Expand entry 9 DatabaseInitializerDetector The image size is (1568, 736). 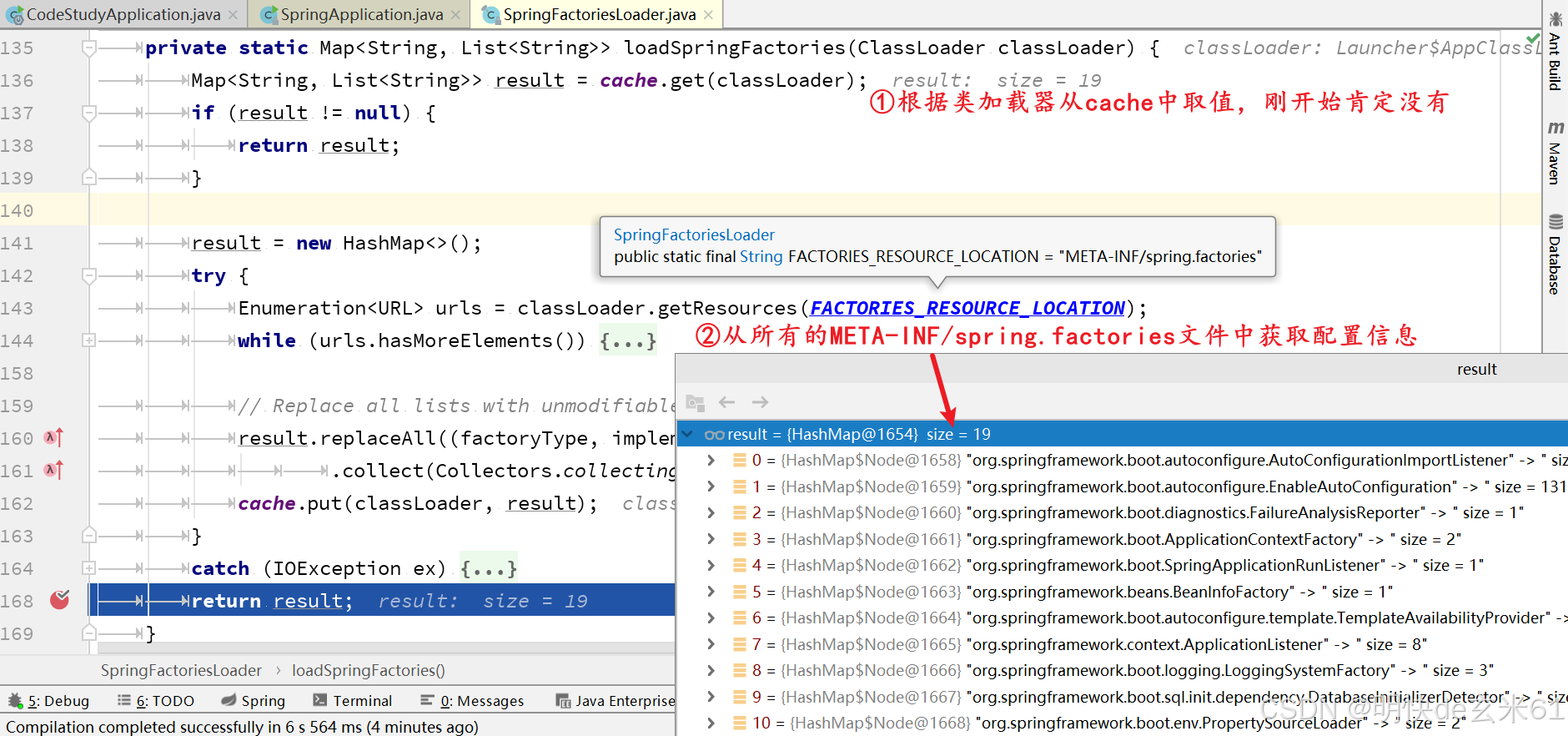pyautogui.click(x=711, y=697)
